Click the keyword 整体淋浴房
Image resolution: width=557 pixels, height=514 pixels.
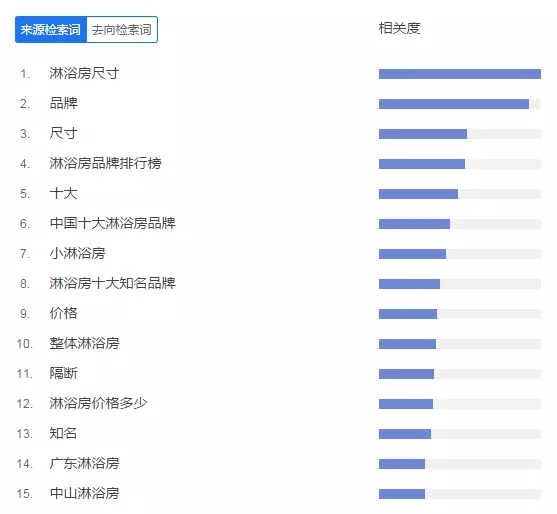click(84, 343)
